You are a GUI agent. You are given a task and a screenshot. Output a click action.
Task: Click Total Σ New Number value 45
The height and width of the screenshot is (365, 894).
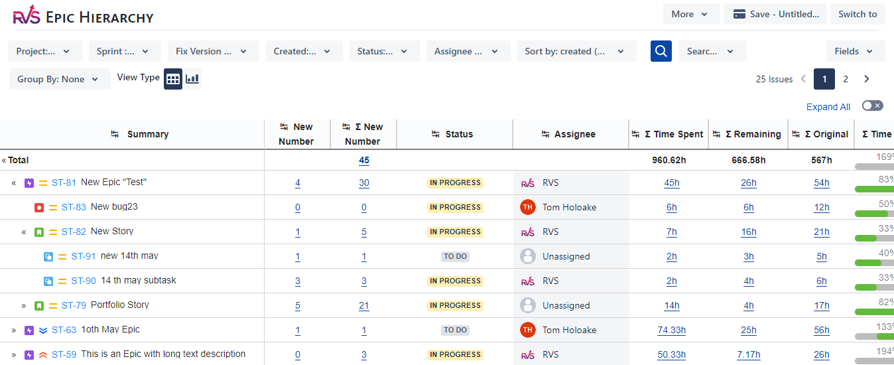click(364, 160)
